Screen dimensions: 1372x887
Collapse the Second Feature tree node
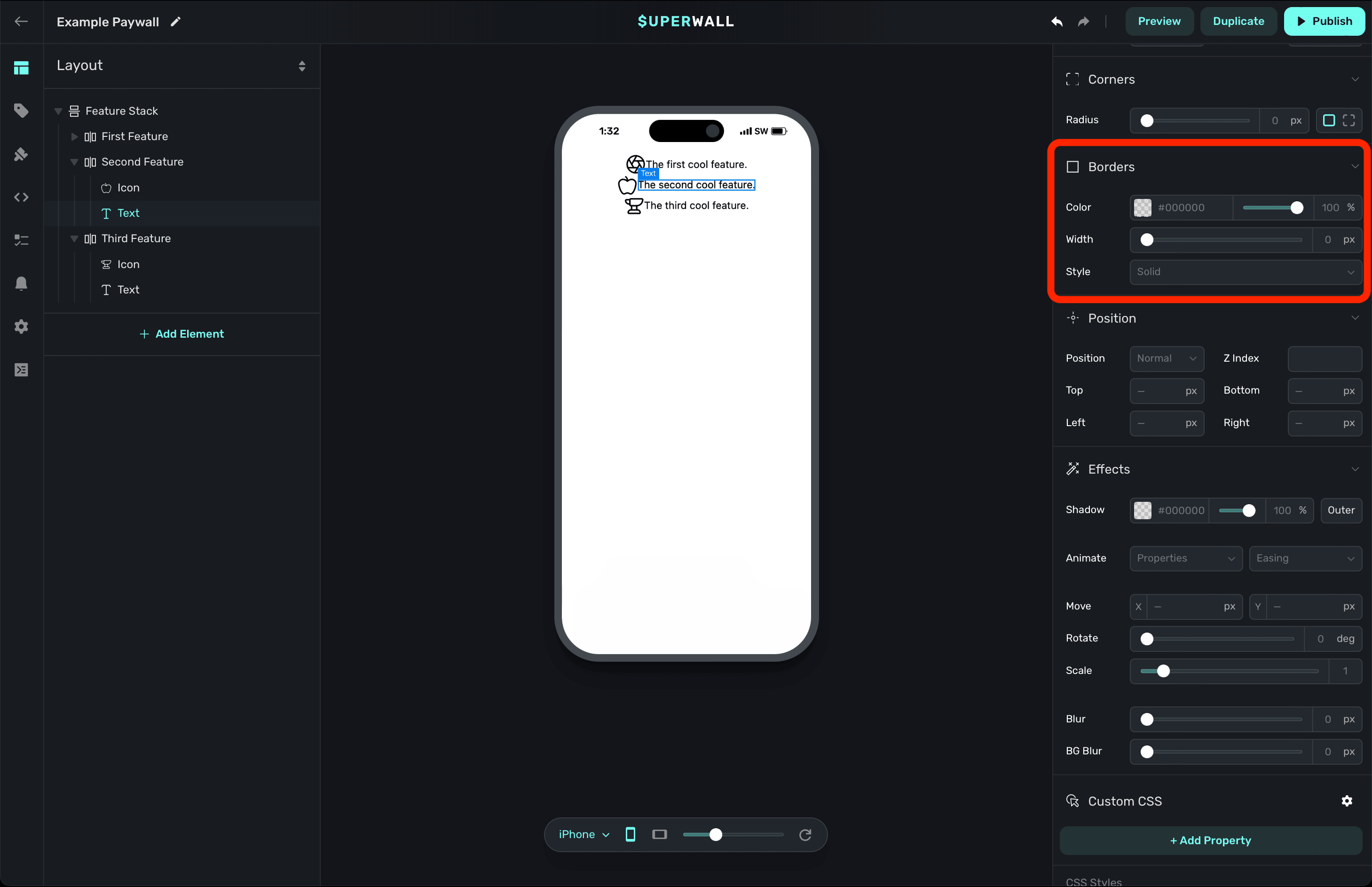[x=74, y=162]
